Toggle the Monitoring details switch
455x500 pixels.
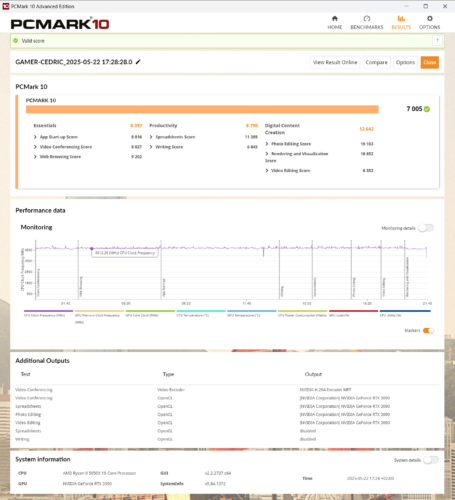[x=426, y=228]
